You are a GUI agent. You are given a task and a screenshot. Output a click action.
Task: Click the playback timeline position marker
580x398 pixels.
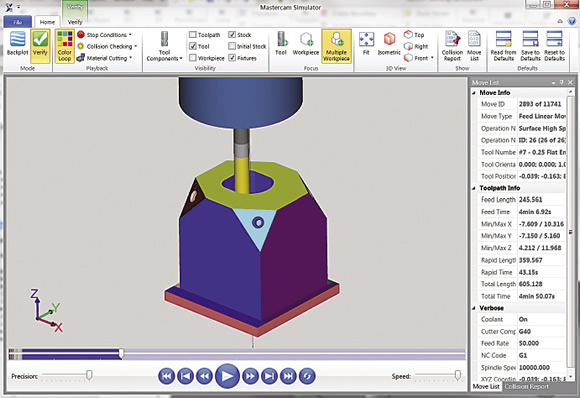[121, 354]
